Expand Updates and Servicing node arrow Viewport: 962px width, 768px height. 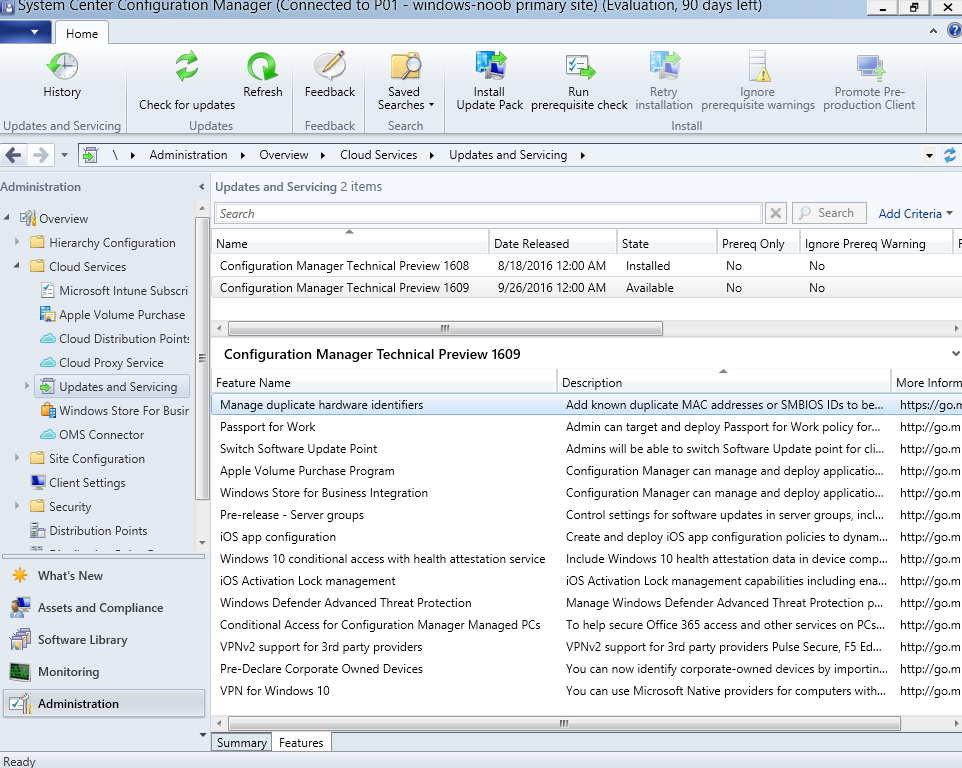(26, 386)
